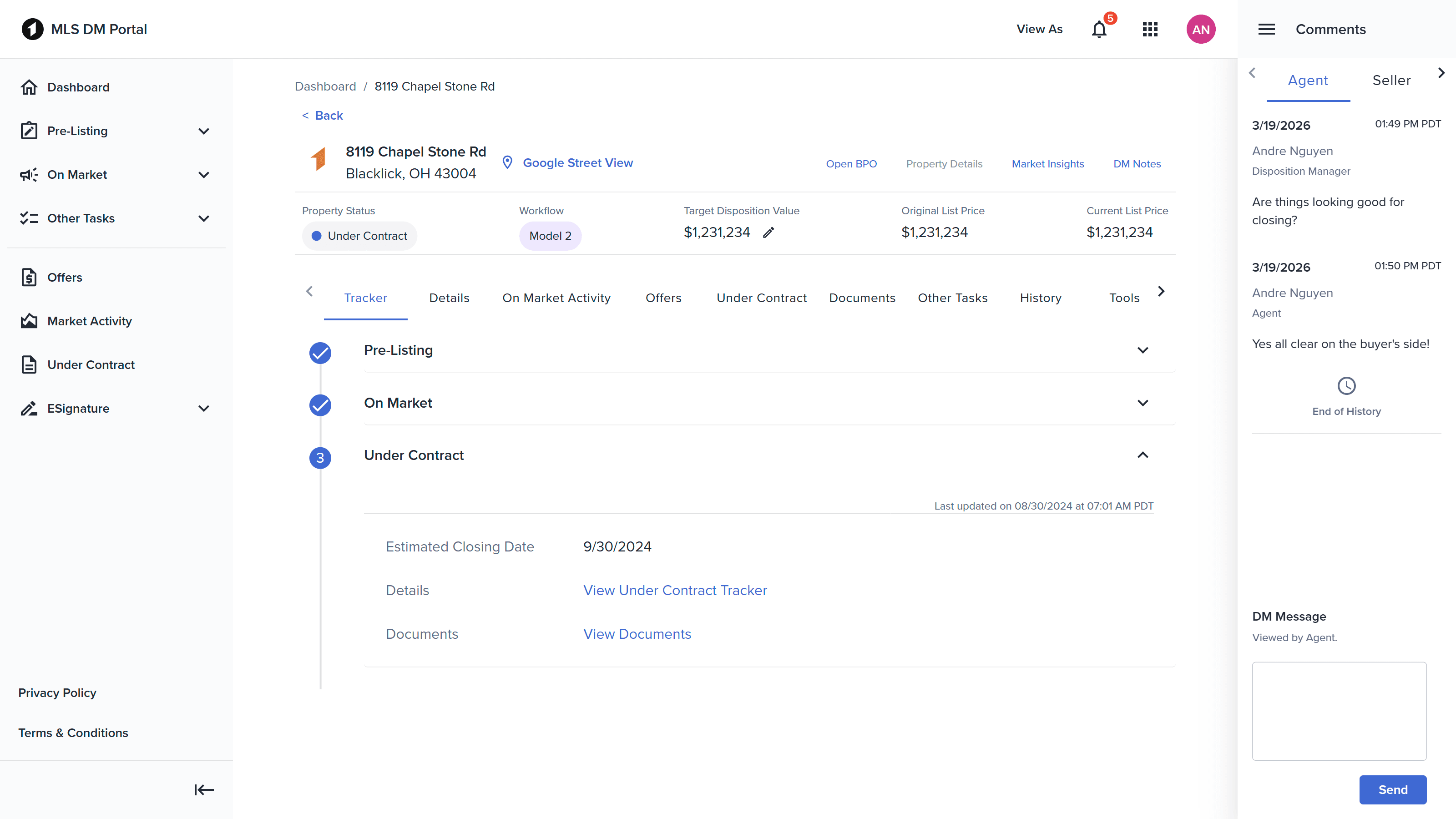Image resolution: width=1456 pixels, height=819 pixels.
Task: Open the hamburger menu in Comments panel
Action: click(x=1267, y=29)
